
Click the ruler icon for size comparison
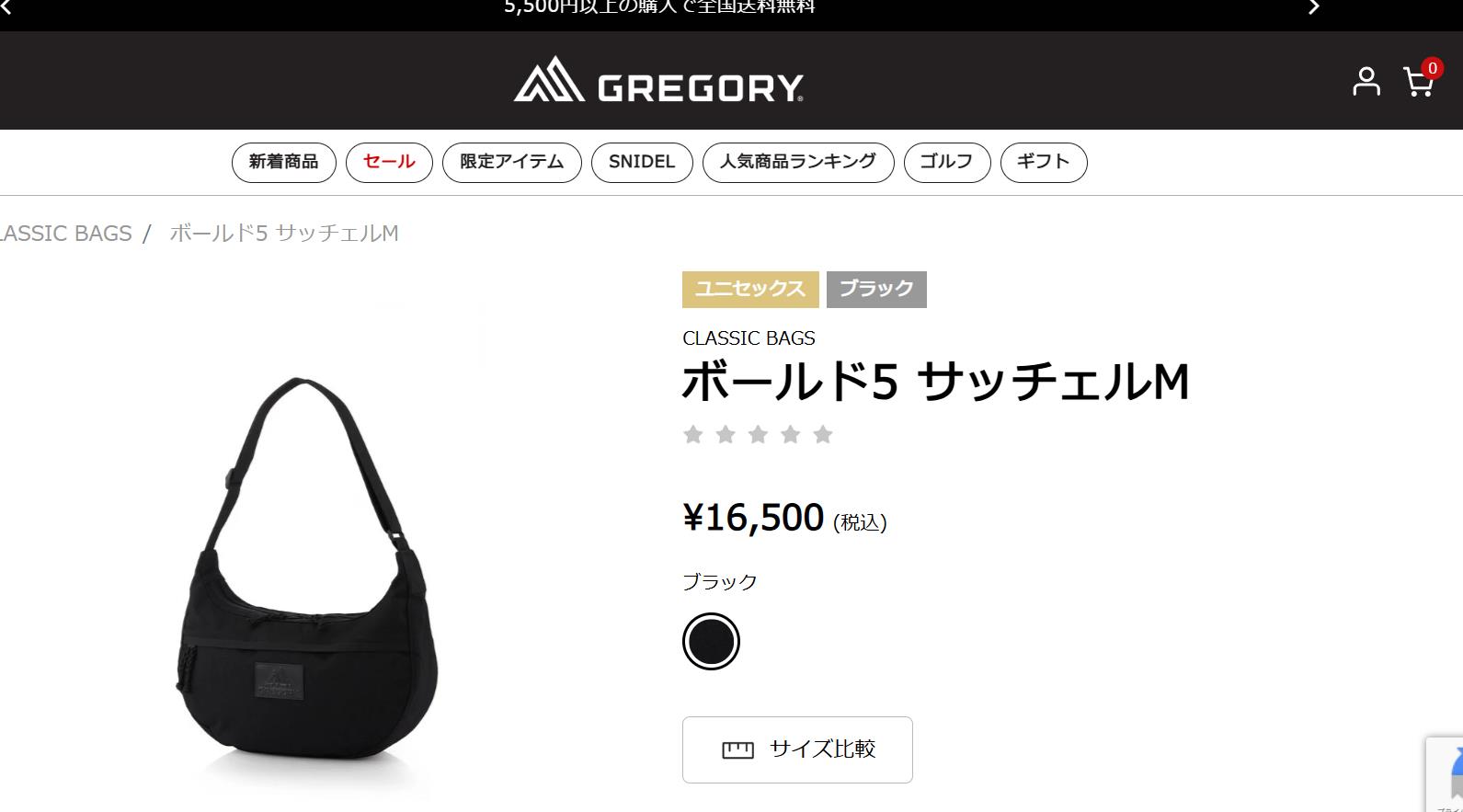(737, 749)
